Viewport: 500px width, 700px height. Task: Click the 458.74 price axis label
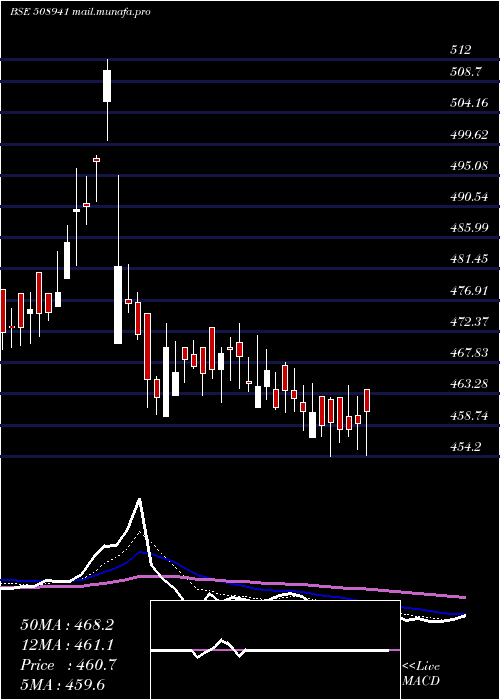(x=468, y=416)
